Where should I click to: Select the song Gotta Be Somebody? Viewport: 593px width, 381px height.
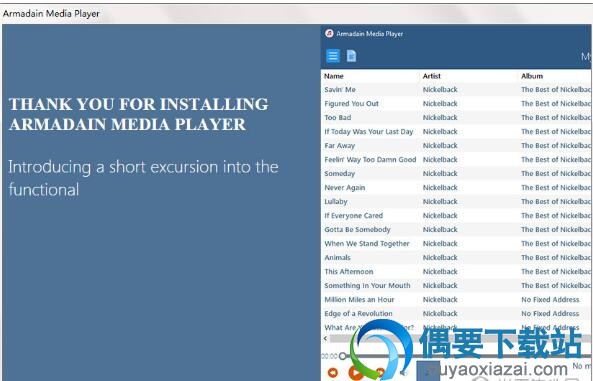pos(357,230)
